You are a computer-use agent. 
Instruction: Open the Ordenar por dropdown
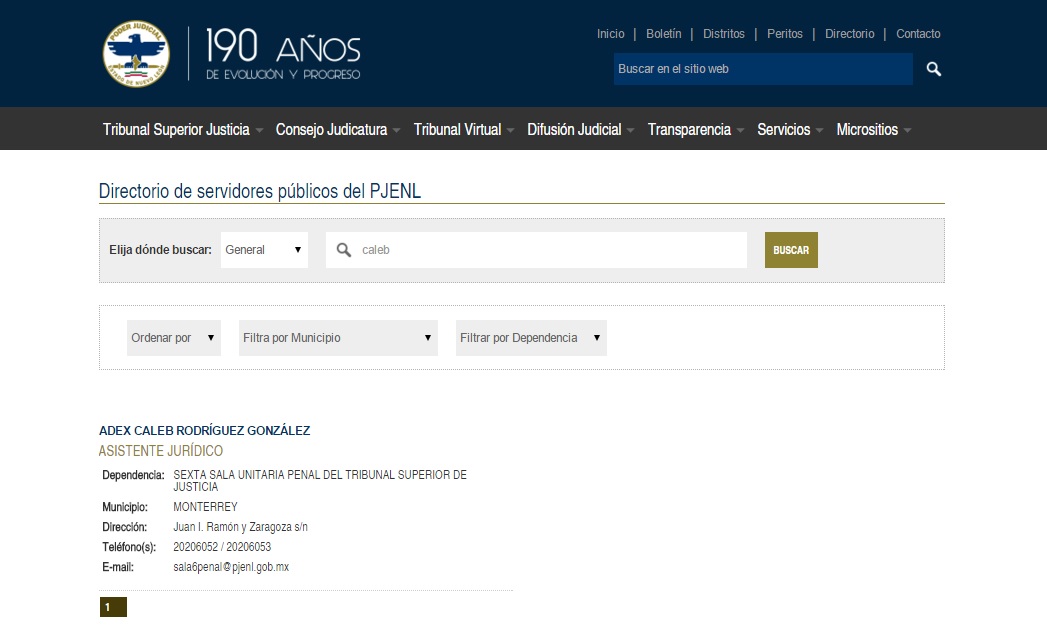(x=173, y=338)
